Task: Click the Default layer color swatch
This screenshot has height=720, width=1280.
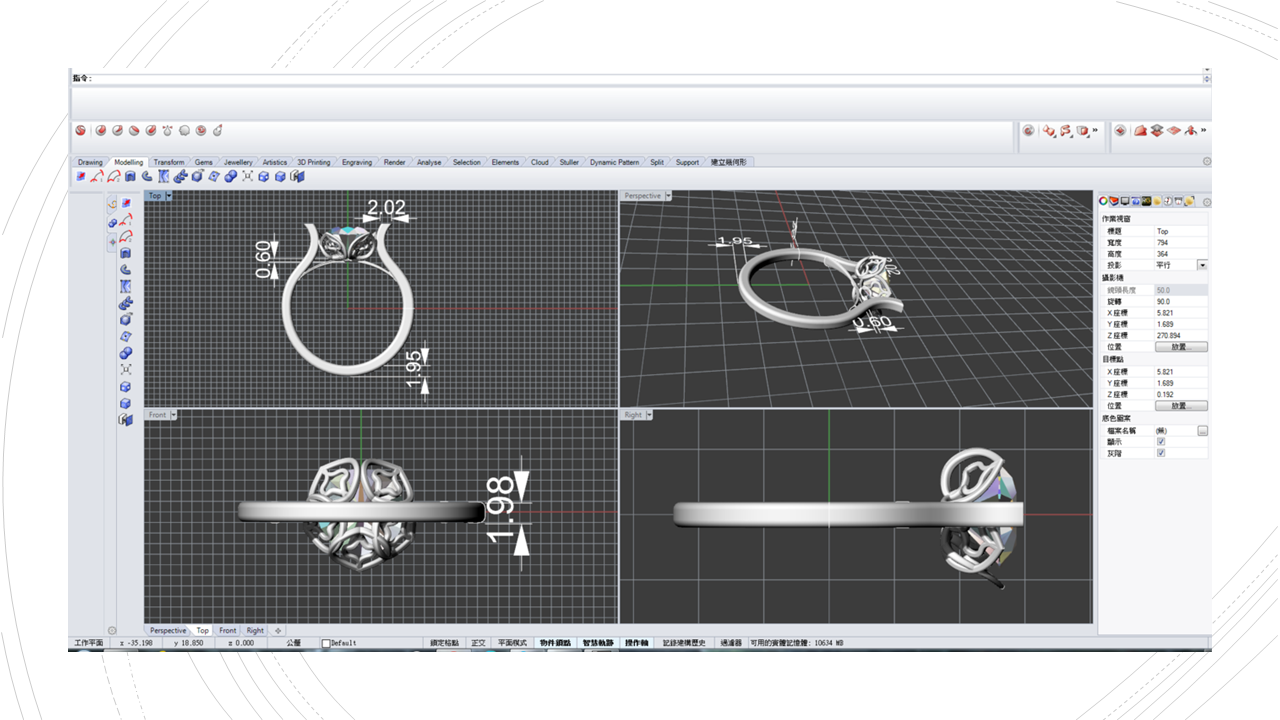Action: [x=326, y=643]
